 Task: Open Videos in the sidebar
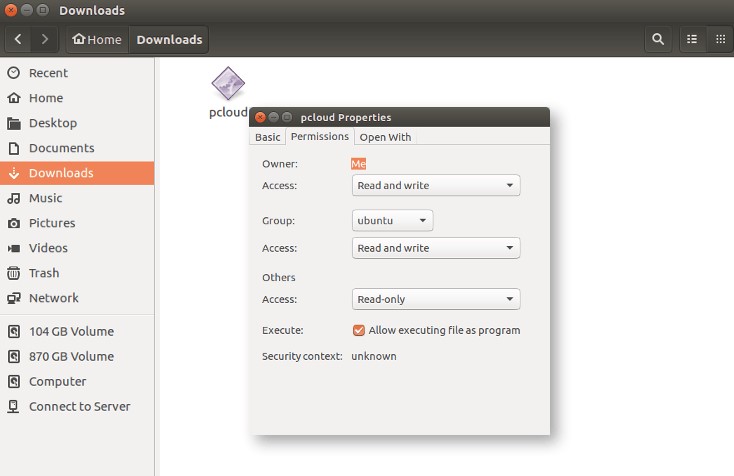77,248
